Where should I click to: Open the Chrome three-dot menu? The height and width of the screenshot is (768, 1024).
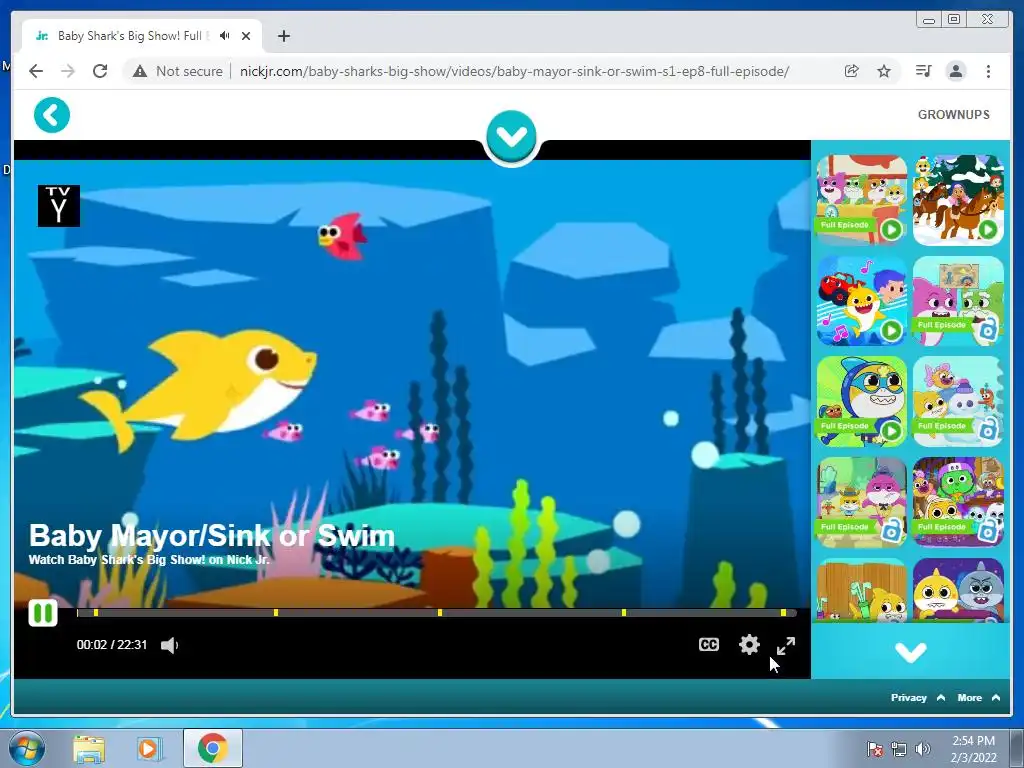coord(988,71)
